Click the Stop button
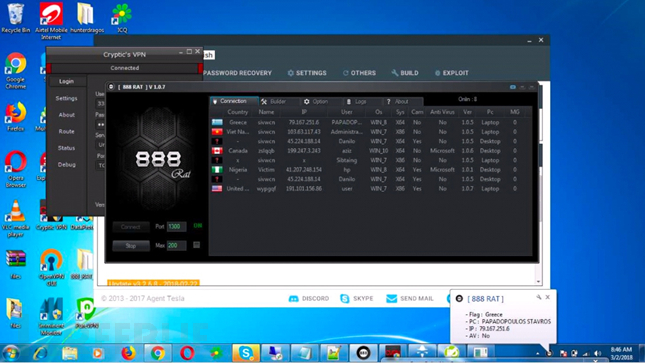 (131, 246)
